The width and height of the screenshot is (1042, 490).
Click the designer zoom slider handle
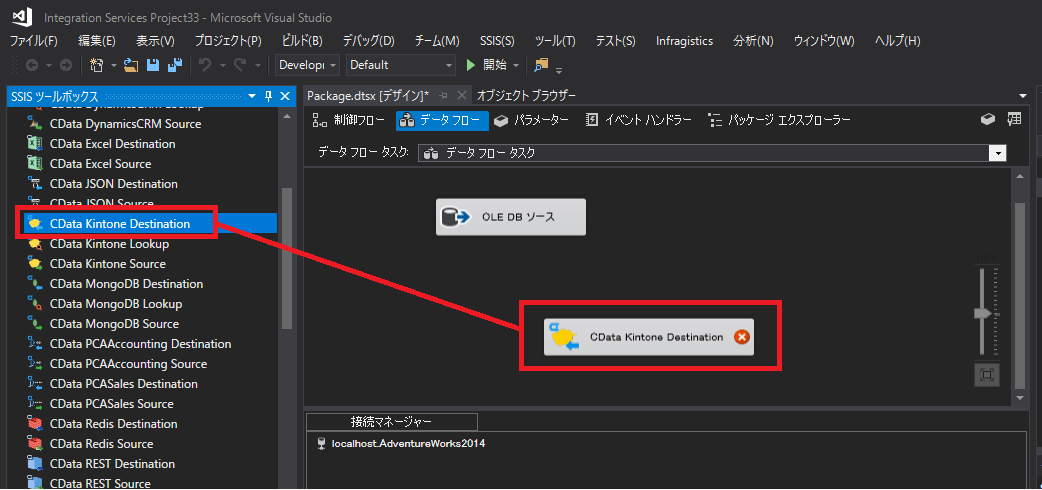pyautogui.click(x=982, y=313)
